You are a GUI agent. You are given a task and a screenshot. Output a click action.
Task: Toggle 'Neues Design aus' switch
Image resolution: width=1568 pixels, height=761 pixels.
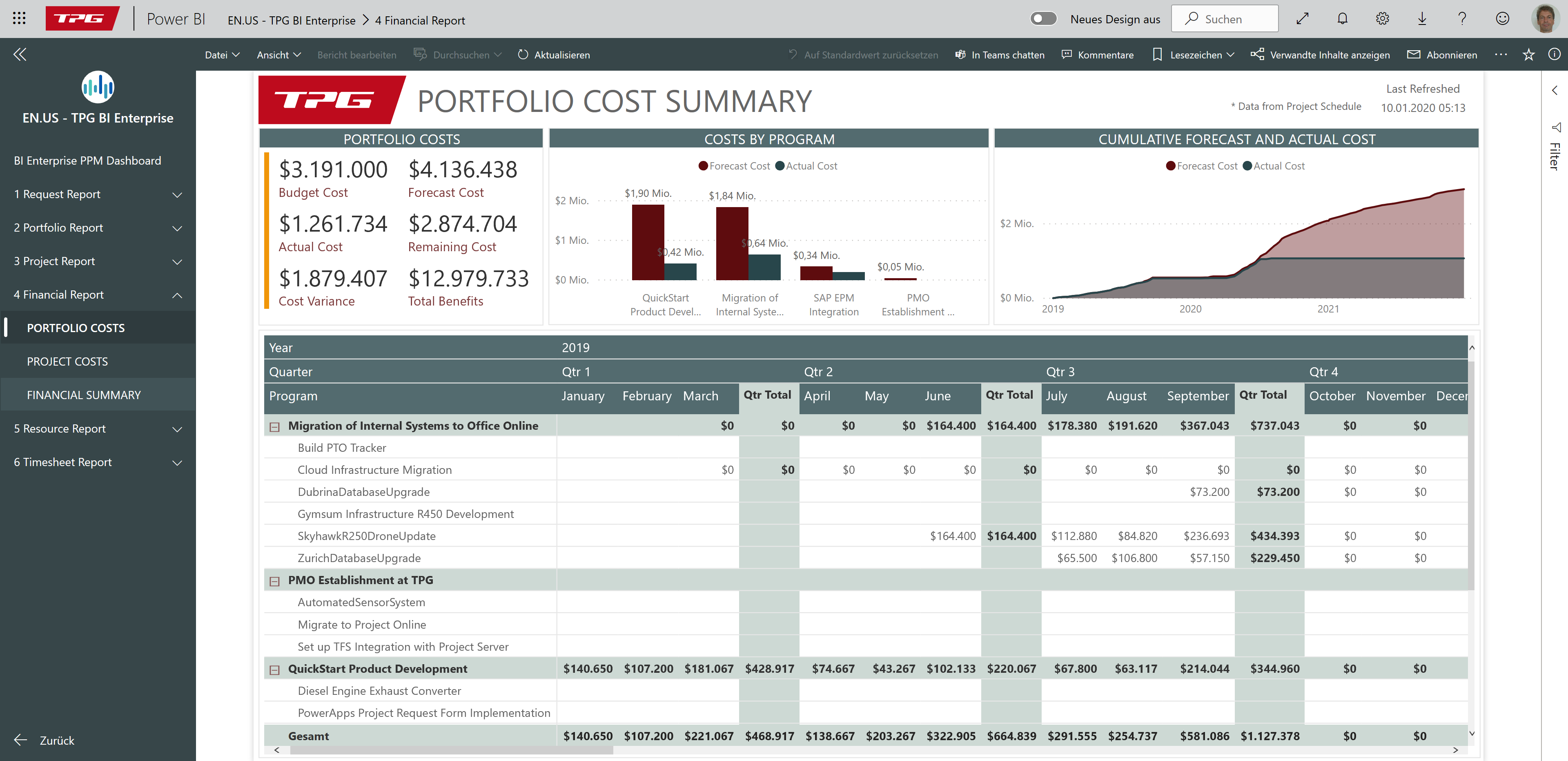tap(1043, 18)
